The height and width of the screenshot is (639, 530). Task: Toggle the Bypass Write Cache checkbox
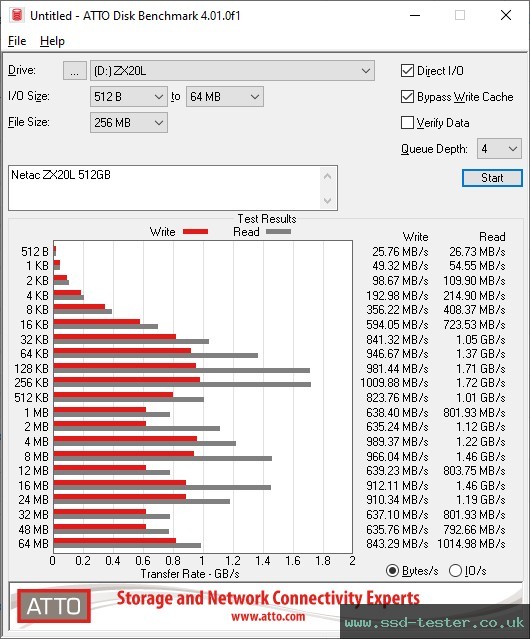tap(407, 97)
